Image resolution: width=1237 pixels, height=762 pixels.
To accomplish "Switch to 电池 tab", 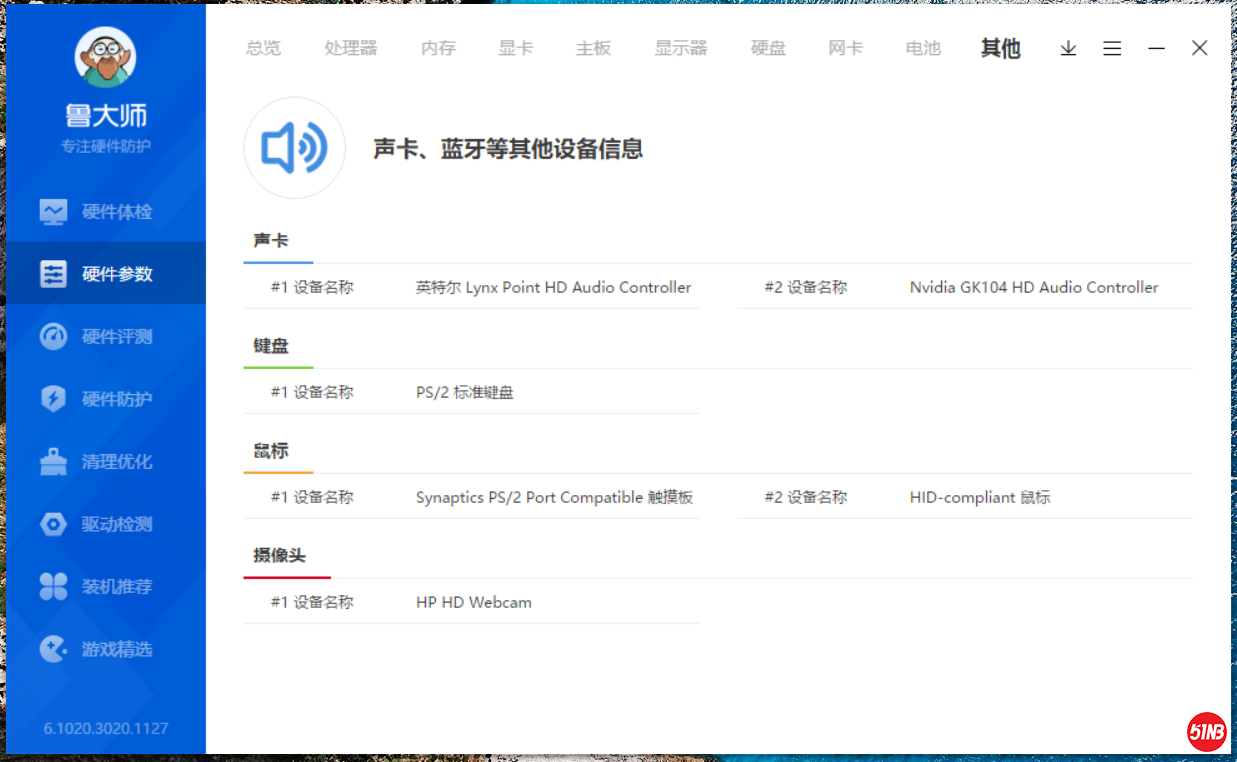I will [923, 48].
